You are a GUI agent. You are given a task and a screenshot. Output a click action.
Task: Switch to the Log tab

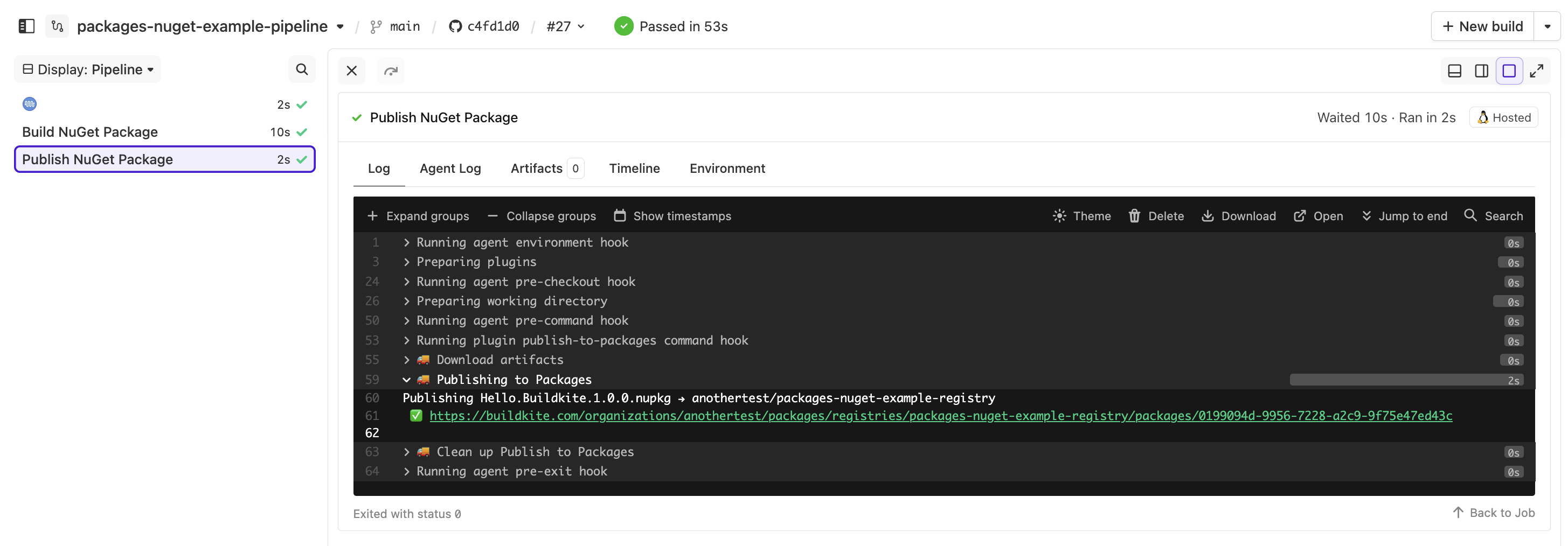point(379,169)
